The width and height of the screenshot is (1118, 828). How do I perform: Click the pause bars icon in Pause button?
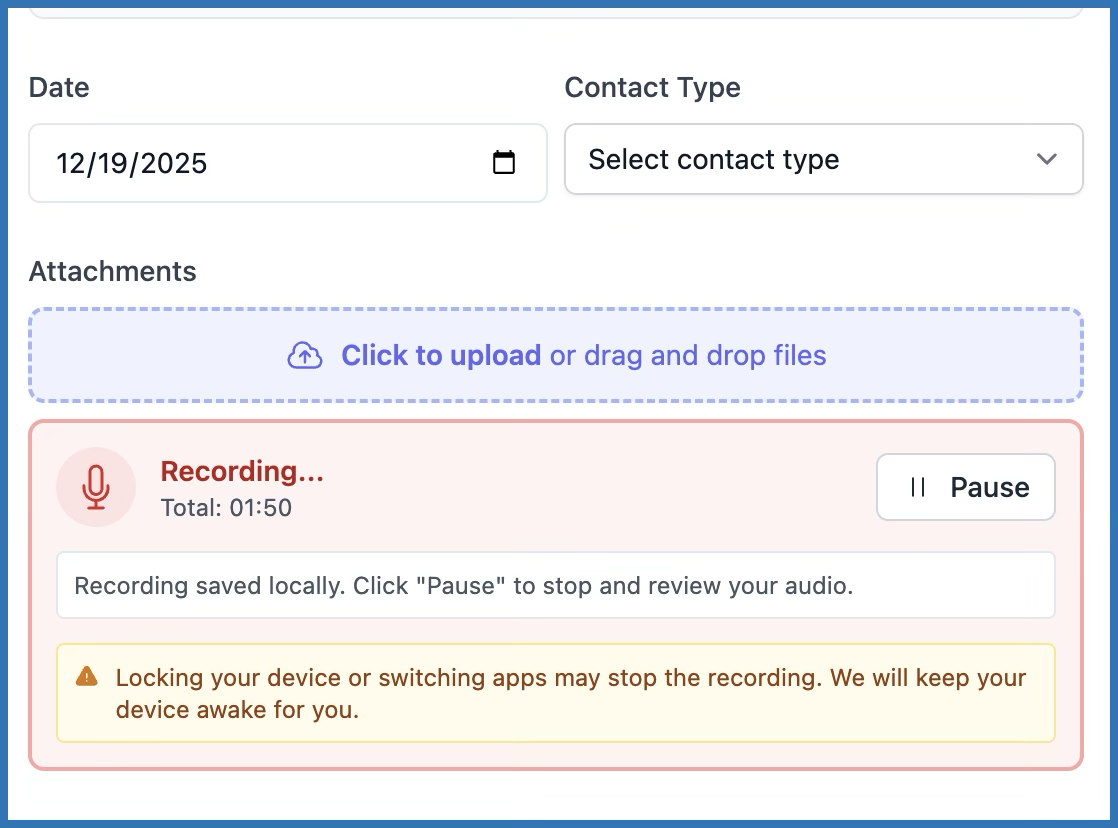coord(917,487)
